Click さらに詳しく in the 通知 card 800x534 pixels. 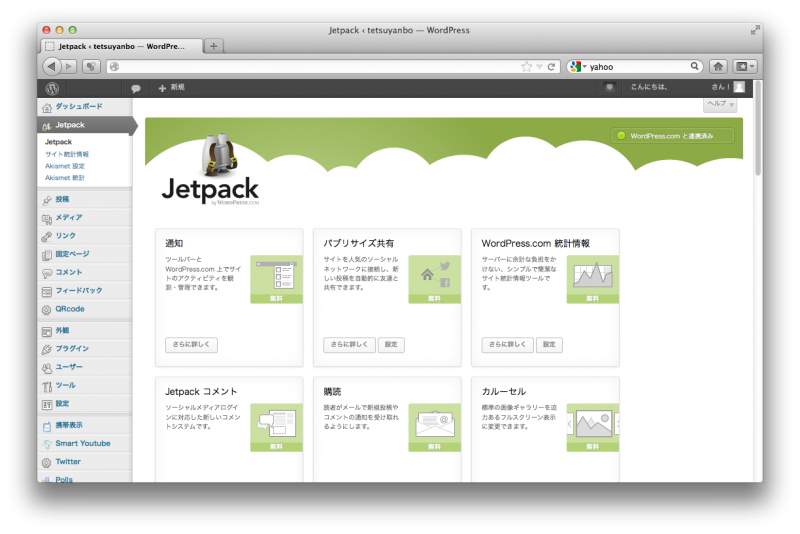191,345
